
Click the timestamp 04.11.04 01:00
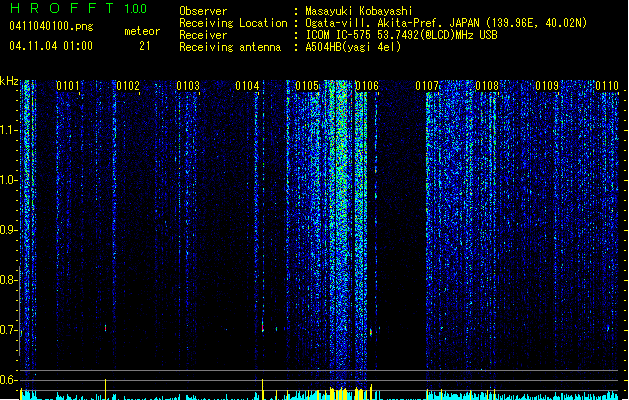[x=51, y=46]
